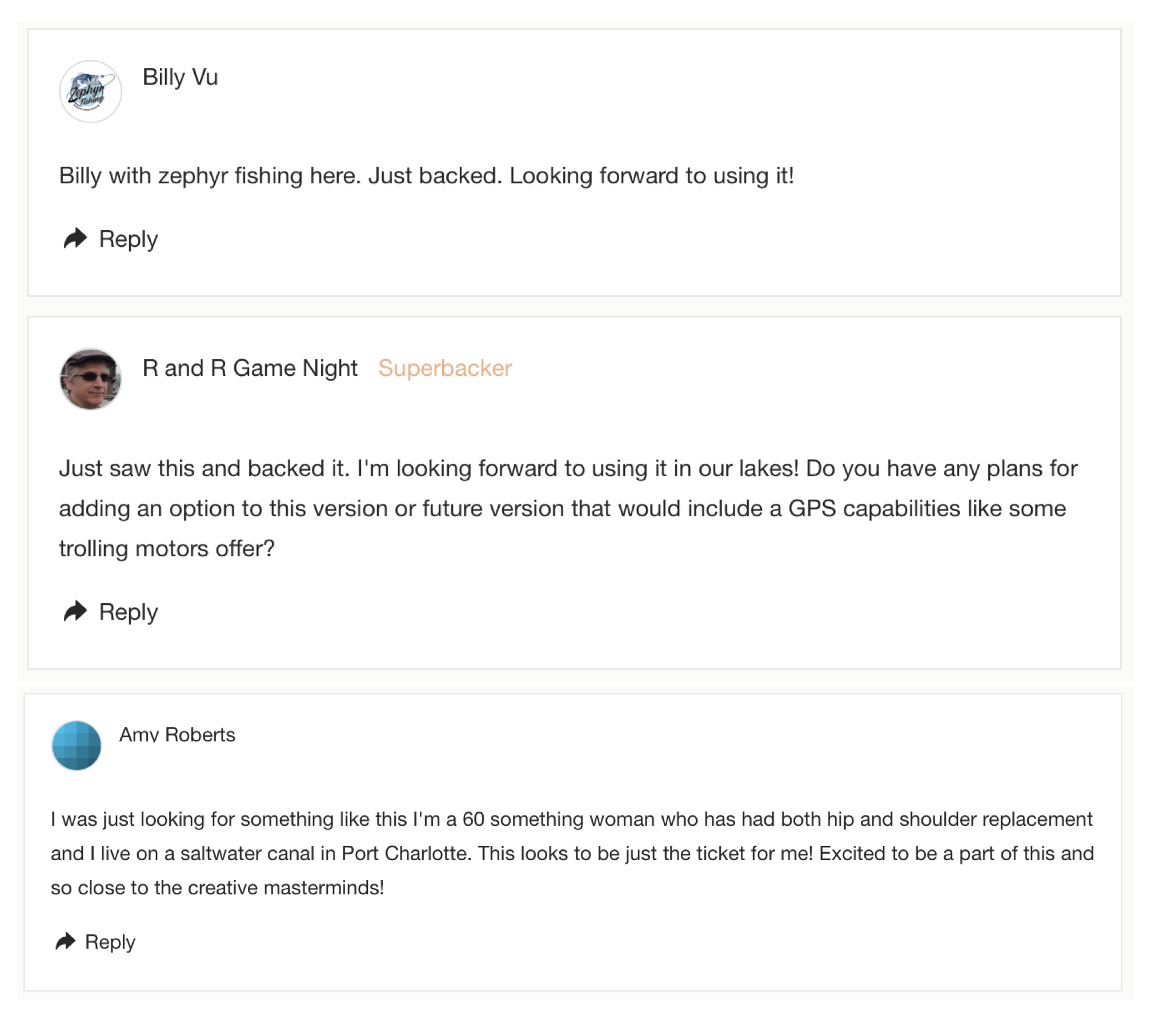The width and height of the screenshot is (1155, 1036).
Task: Click the Reply arrow icon under Billy Vu's comment
Action: 75,239
